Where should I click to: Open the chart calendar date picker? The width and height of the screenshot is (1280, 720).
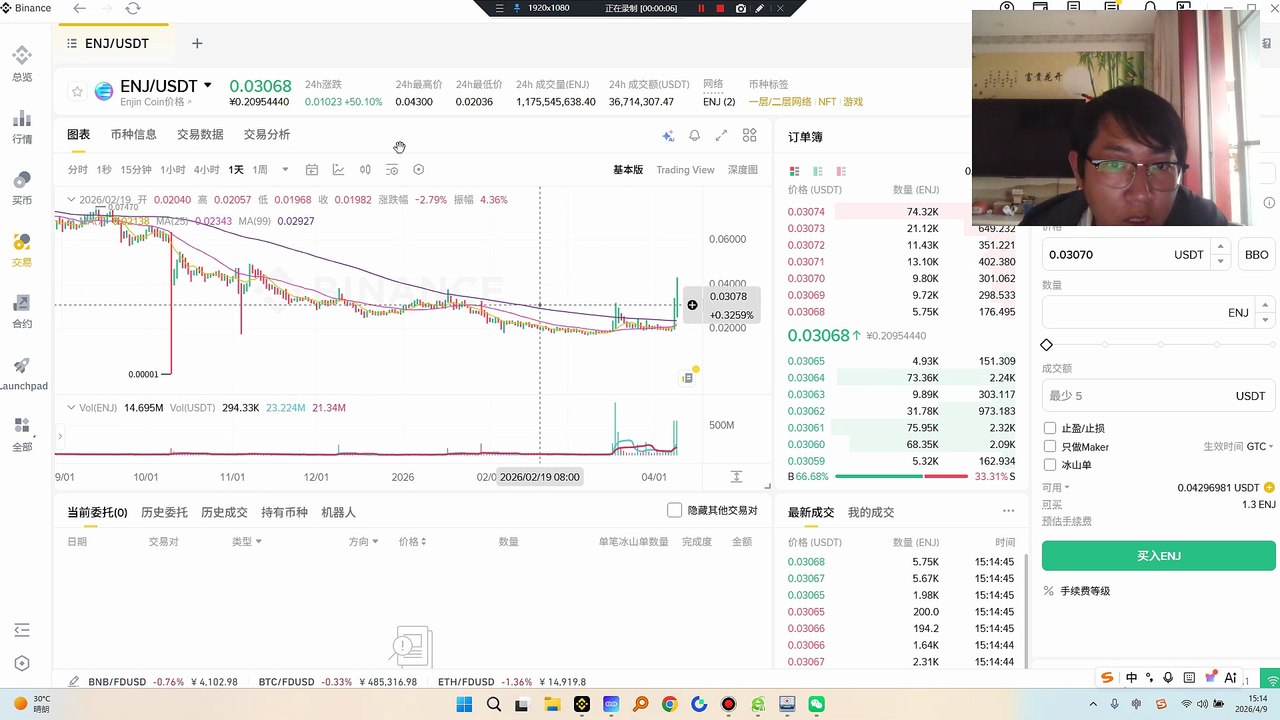click(x=312, y=170)
